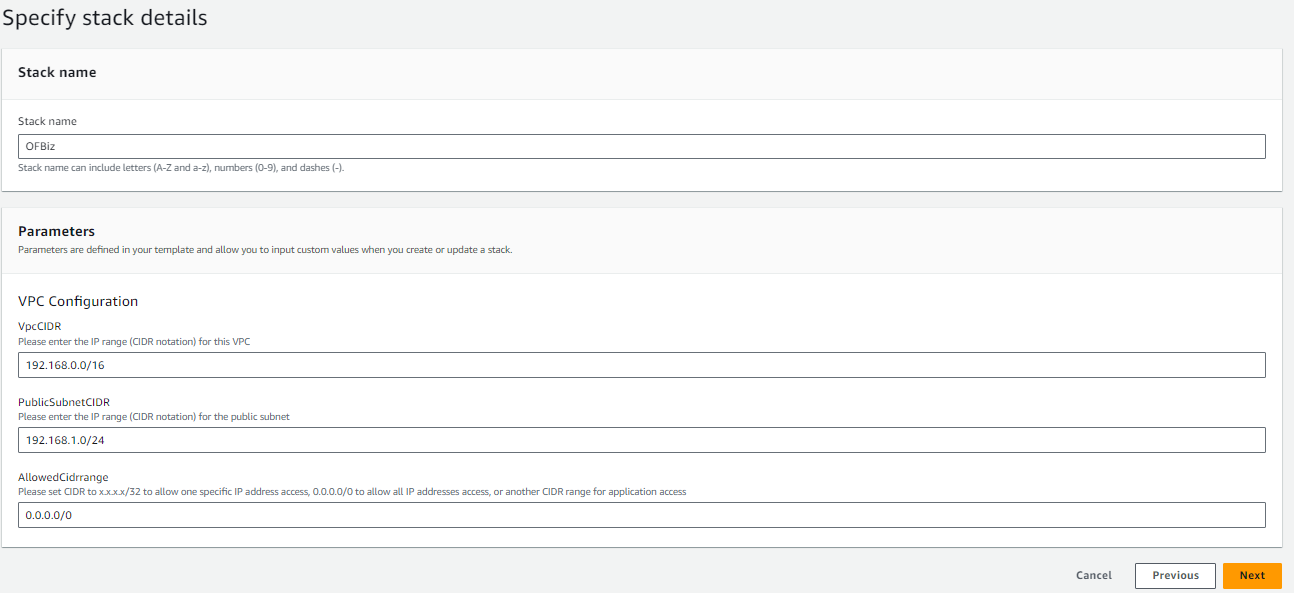Select the 'VPC Configuration' subheading

(x=78, y=301)
